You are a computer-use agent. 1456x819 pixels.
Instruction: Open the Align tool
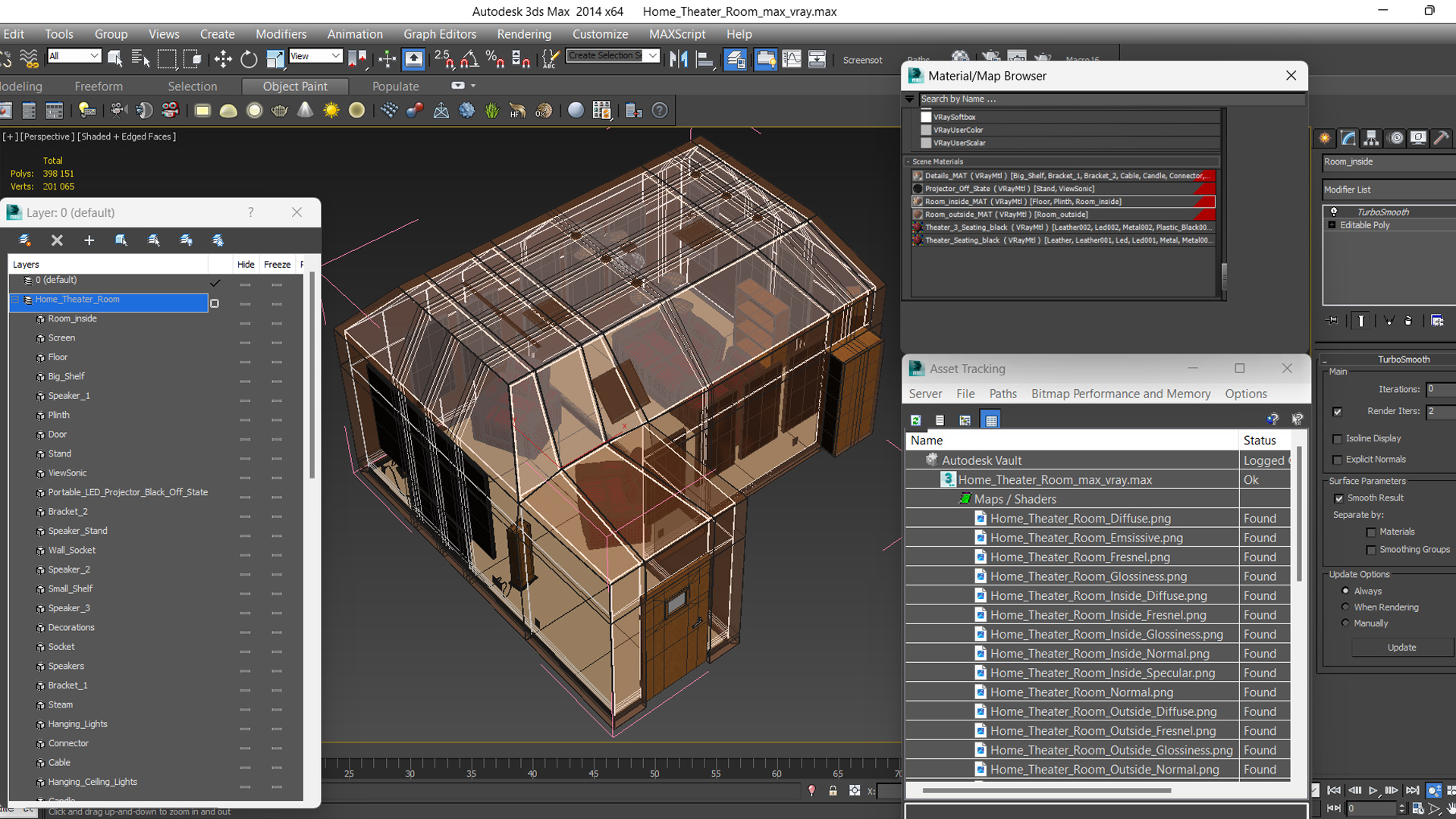coord(704,59)
